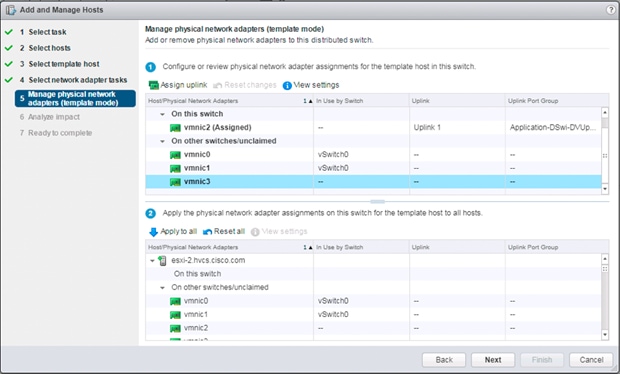Click the Add and Manage Hosts title icon
Viewport: 620px width, 374px height.
[11, 10]
